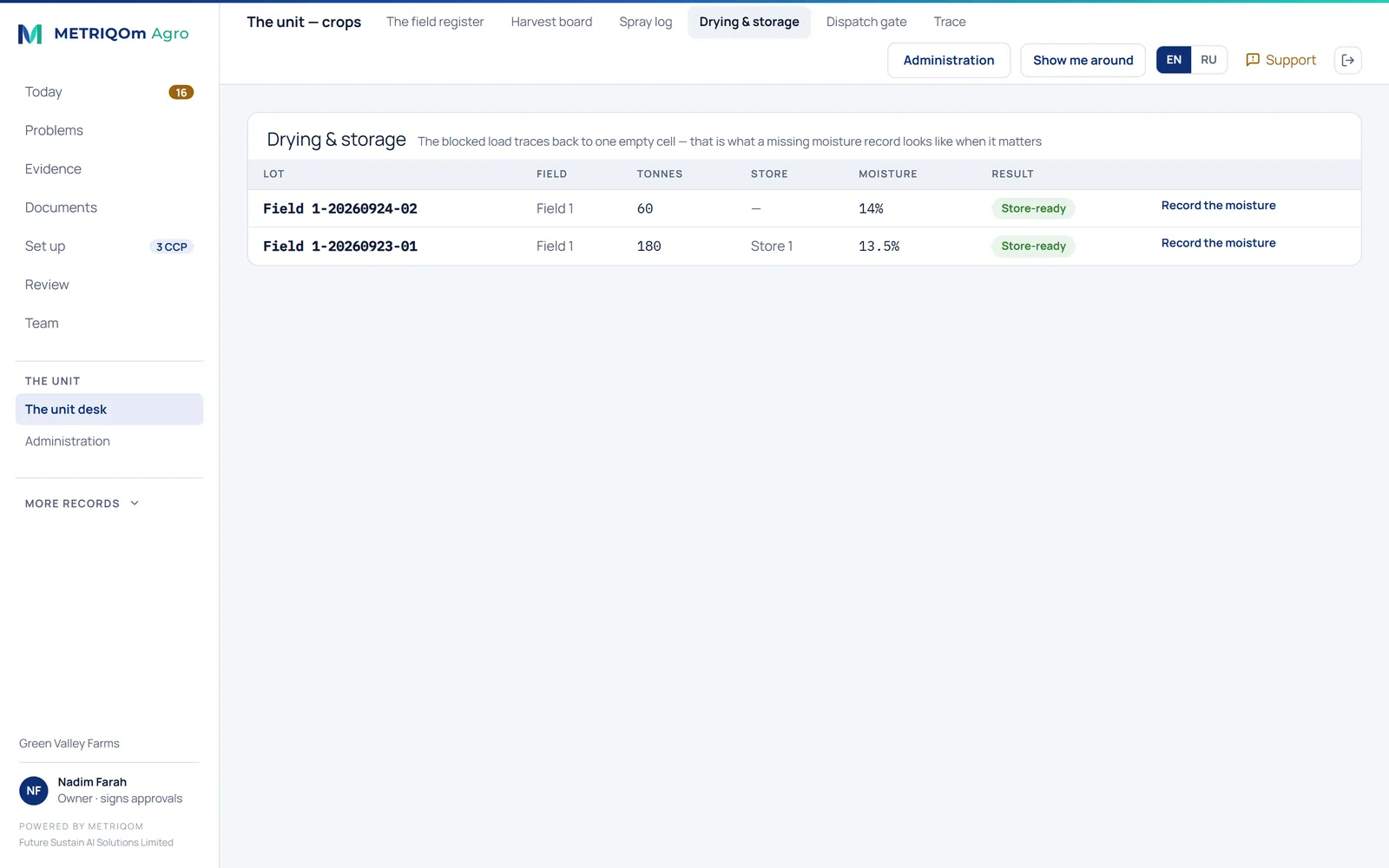Expand the More Records section
This screenshot has height=868, width=1389.
coord(82,503)
